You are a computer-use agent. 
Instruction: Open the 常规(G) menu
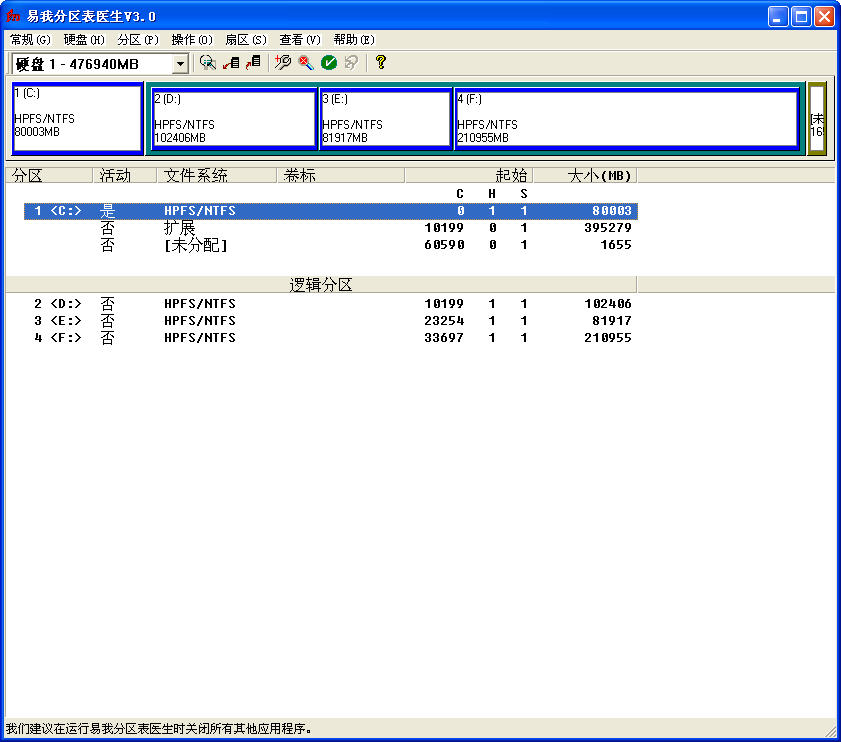[29, 40]
